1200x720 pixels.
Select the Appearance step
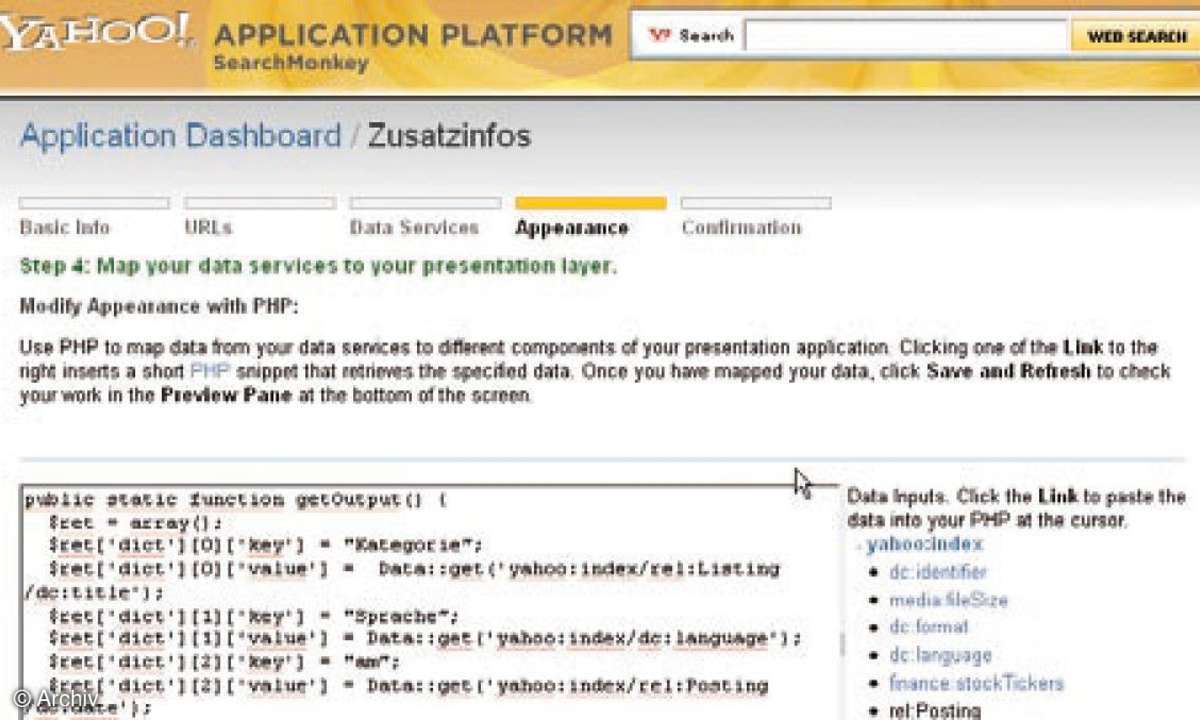[572, 228]
